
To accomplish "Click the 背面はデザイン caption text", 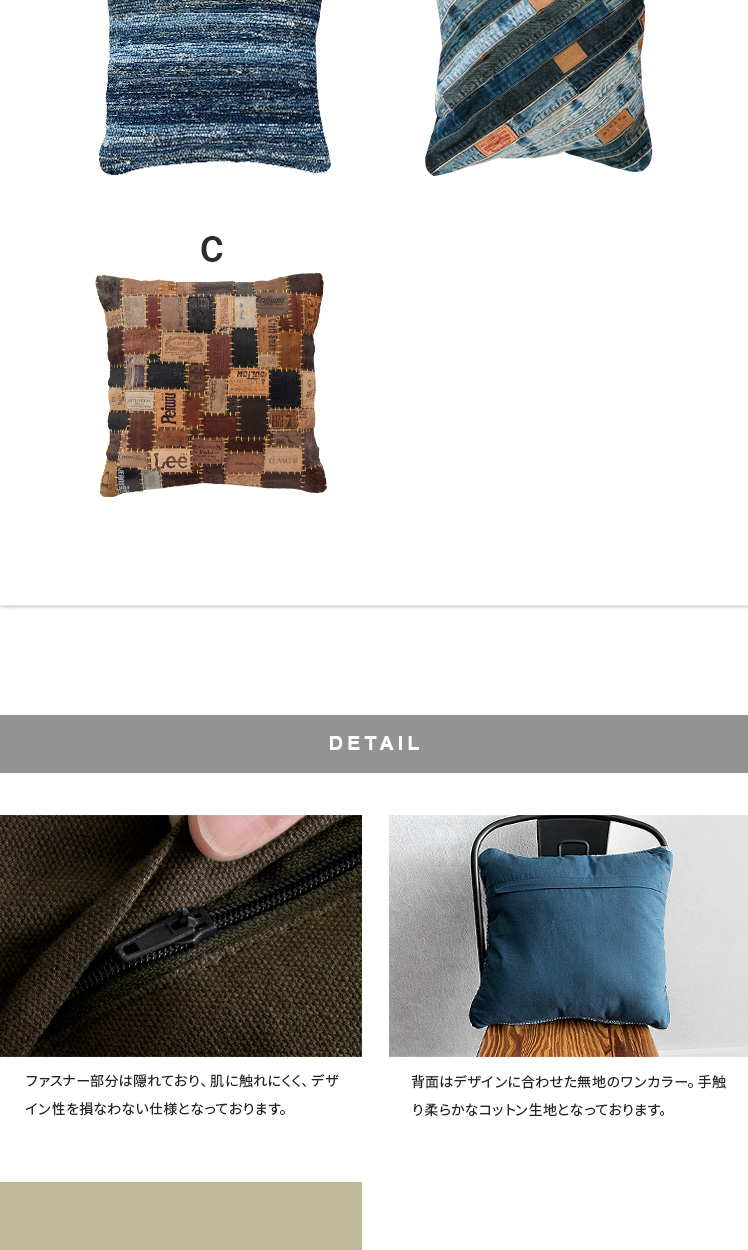I will (568, 1095).
